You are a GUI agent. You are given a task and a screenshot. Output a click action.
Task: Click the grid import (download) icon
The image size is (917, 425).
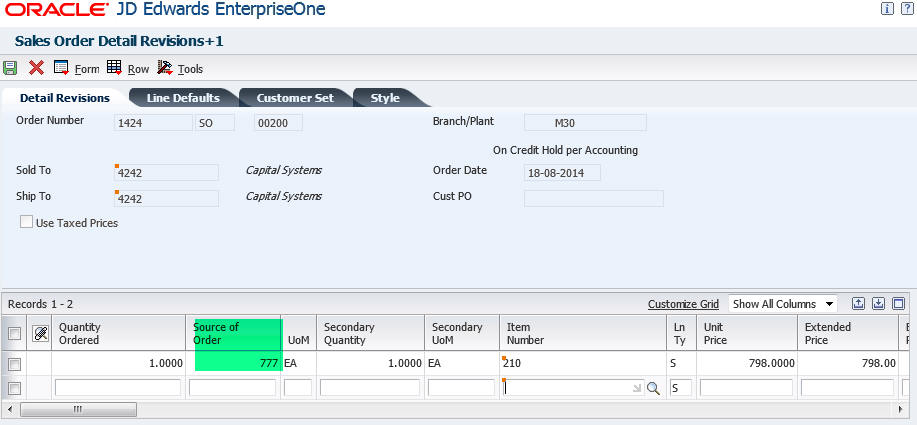click(878, 303)
